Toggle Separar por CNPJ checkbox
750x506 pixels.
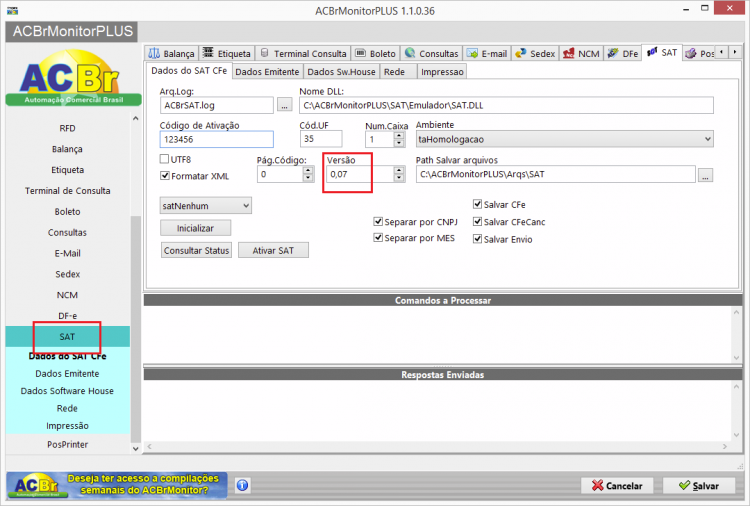[378, 221]
